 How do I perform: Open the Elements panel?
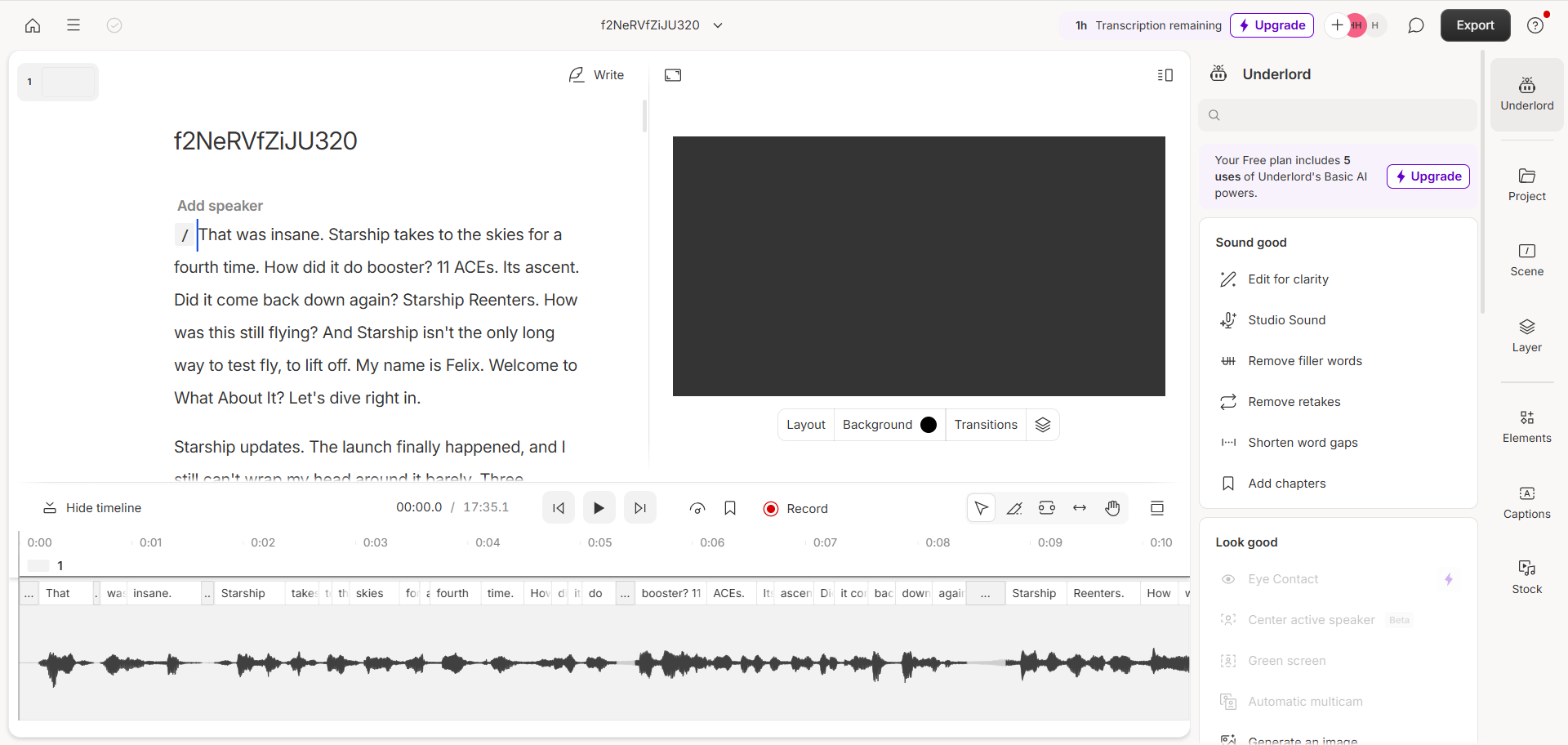[1526, 426]
